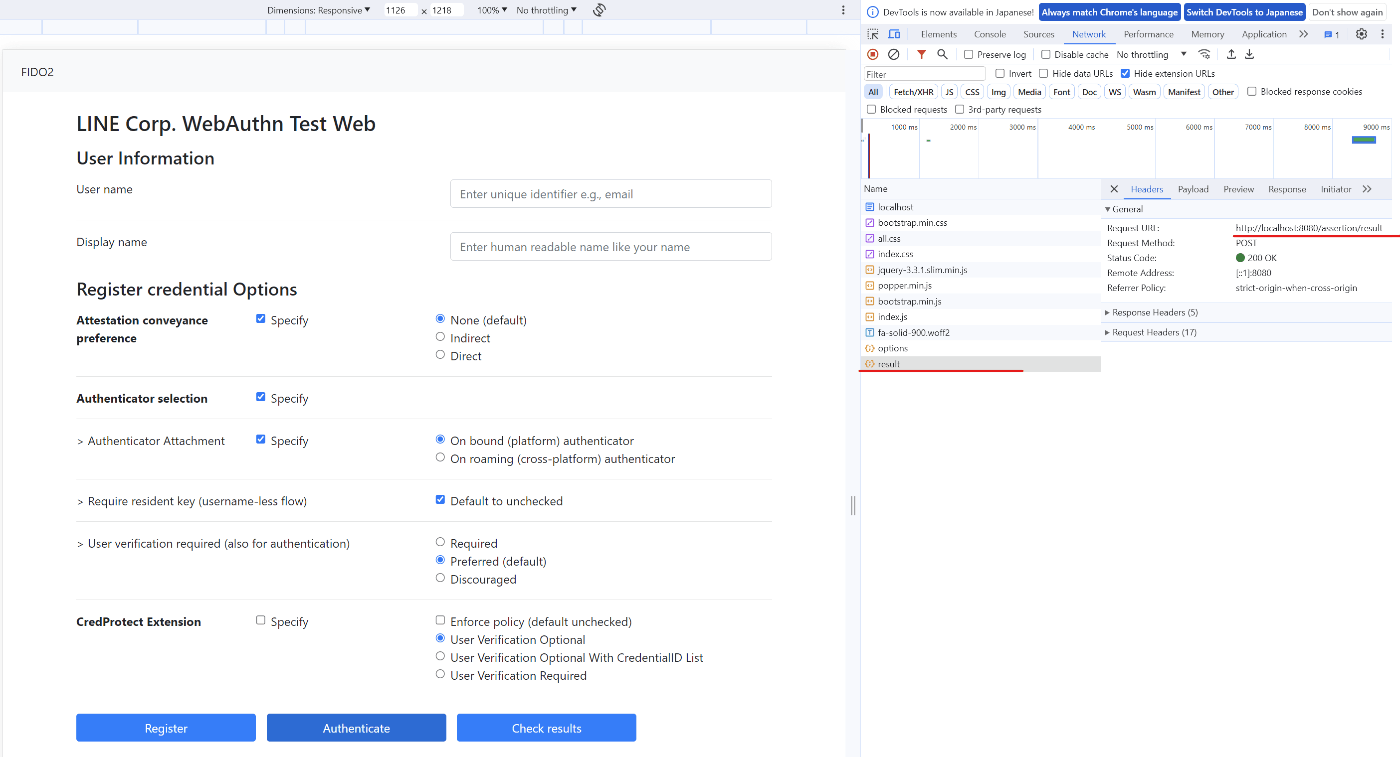Stop recording the network log
This screenshot has height=757, width=1400.
pos(873,54)
